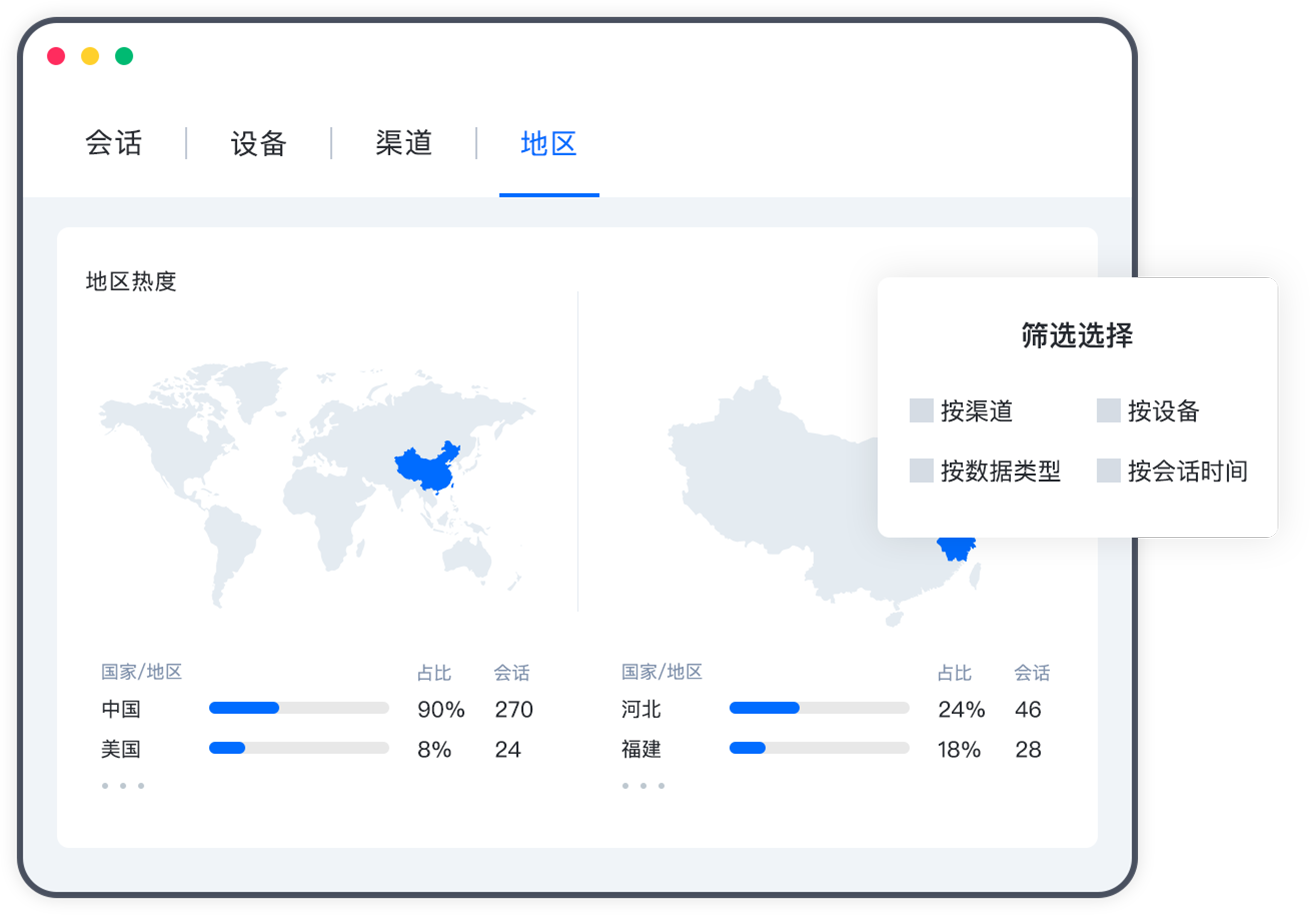Expand more provinces via the right ellipsis

[x=643, y=786]
